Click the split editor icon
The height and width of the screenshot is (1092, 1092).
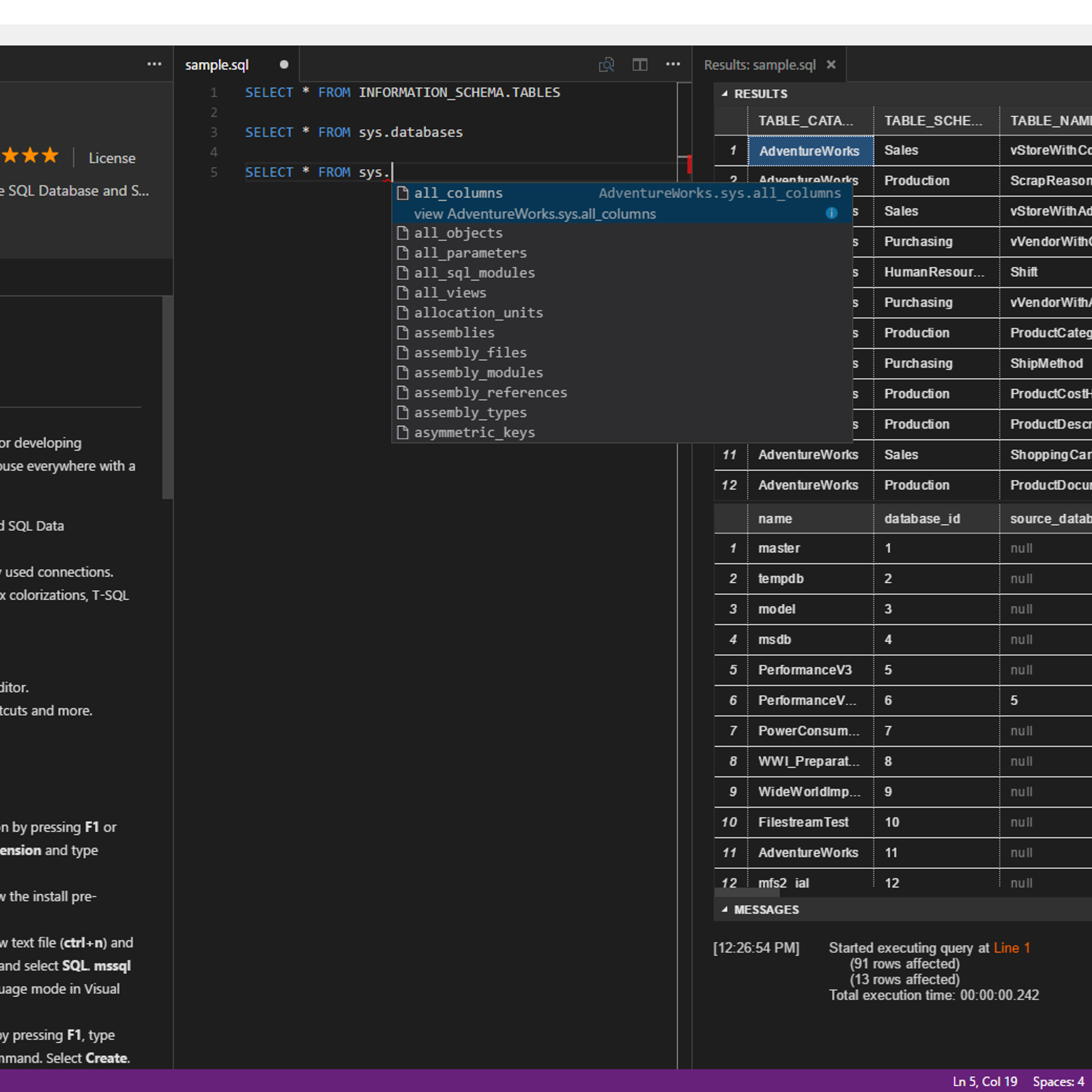[x=640, y=65]
